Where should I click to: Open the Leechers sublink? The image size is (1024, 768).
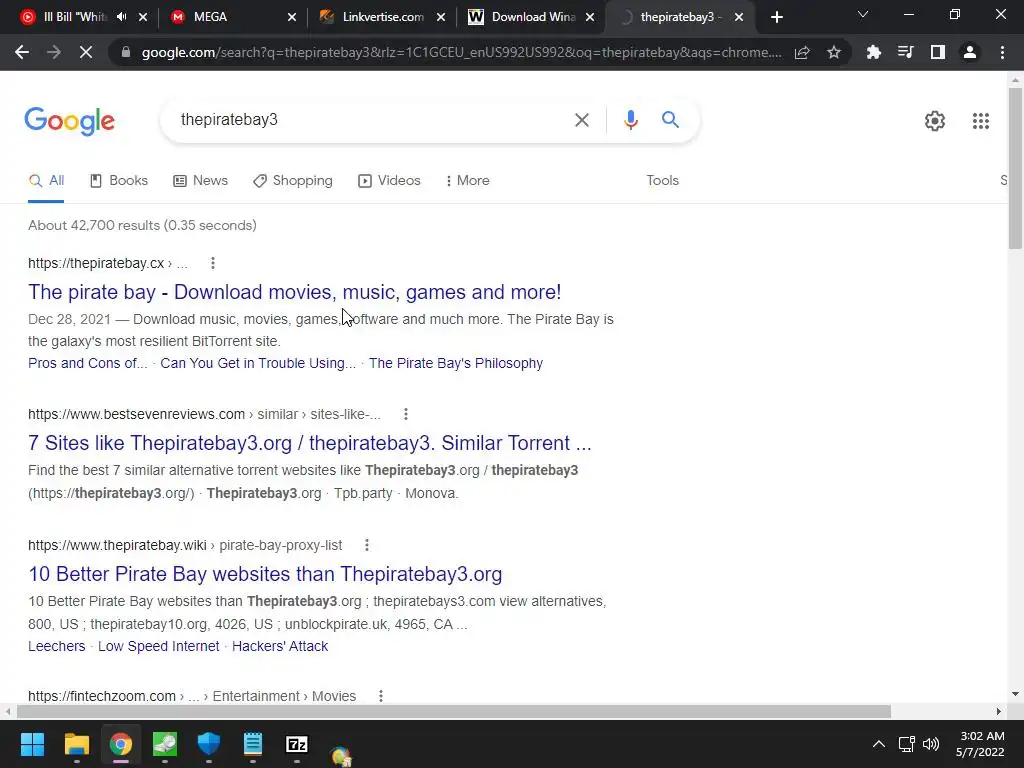57,646
